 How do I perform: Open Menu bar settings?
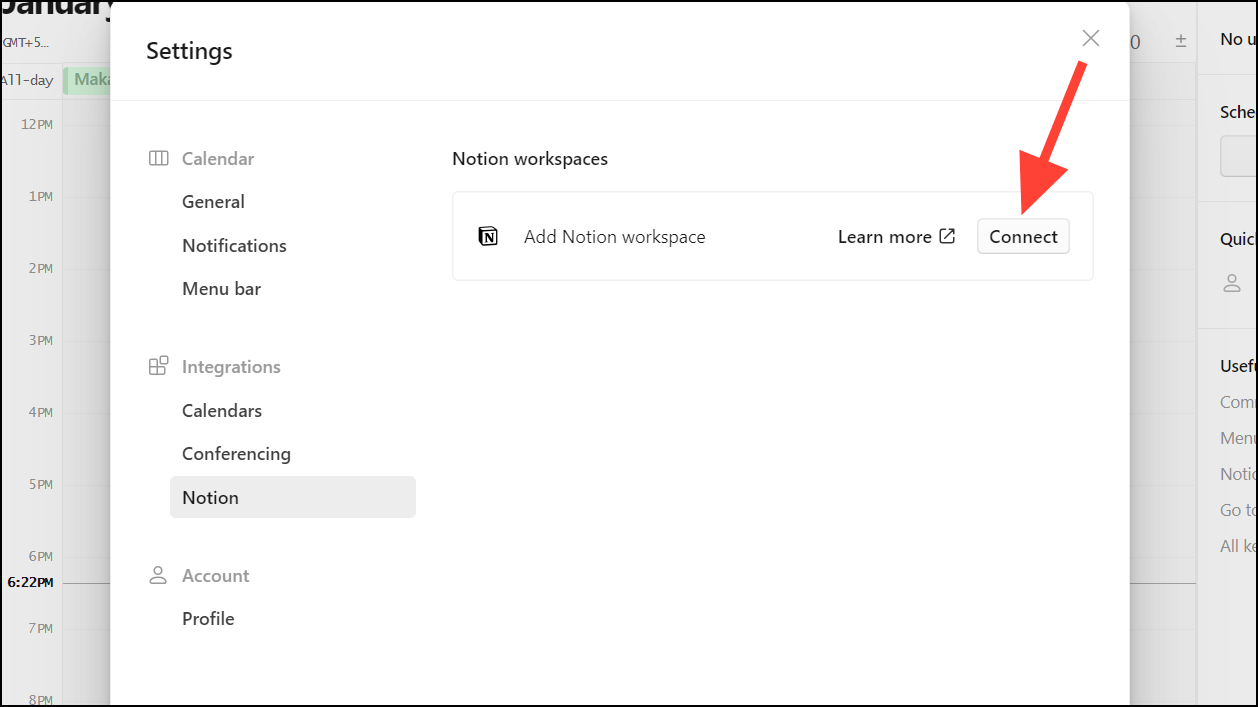(221, 289)
